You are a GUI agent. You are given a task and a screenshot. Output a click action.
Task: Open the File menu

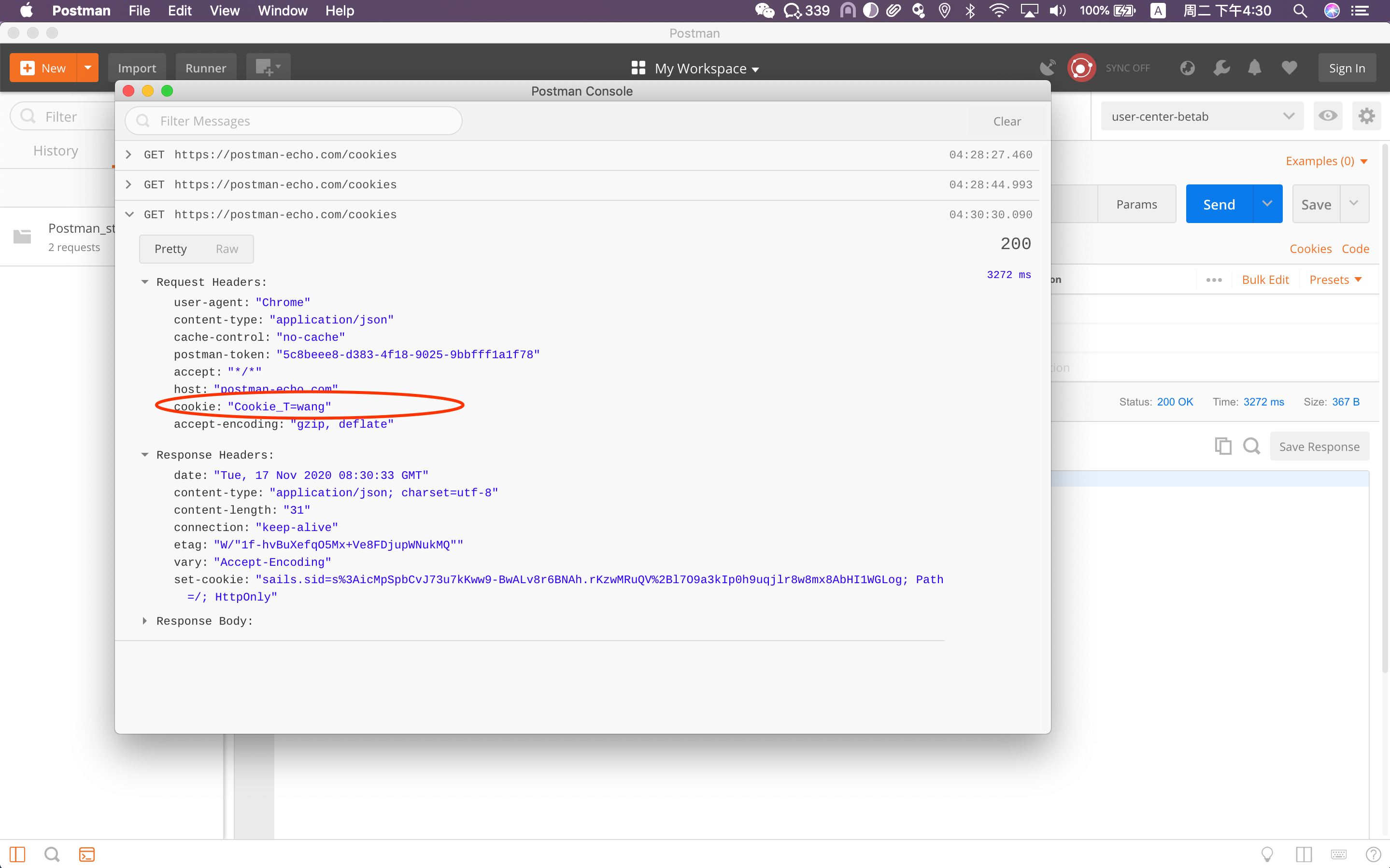coord(139,11)
